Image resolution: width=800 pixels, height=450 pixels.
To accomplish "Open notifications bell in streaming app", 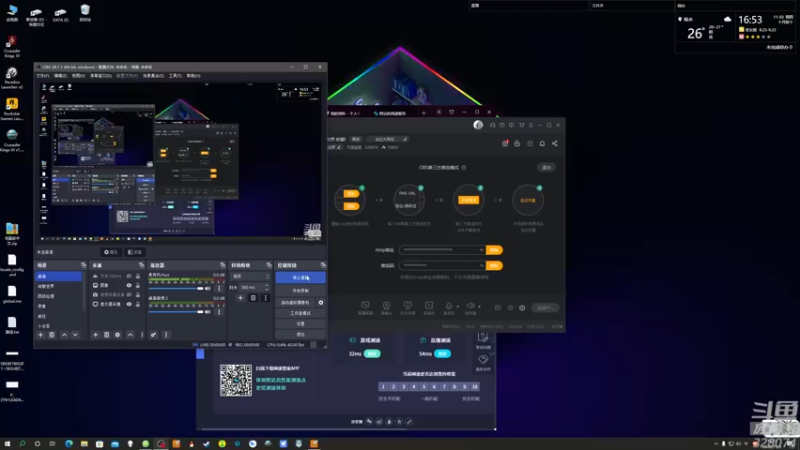I will (x=542, y=144).
